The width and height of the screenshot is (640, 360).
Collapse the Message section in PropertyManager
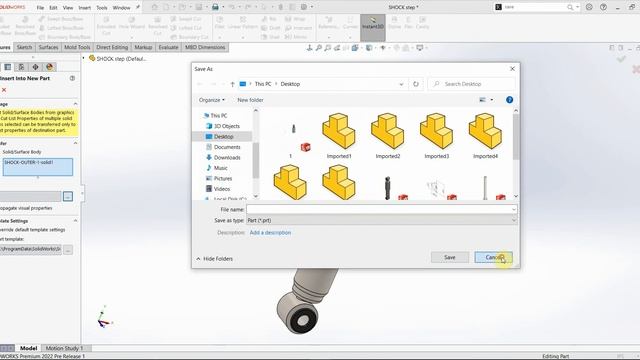pos(75,104)
